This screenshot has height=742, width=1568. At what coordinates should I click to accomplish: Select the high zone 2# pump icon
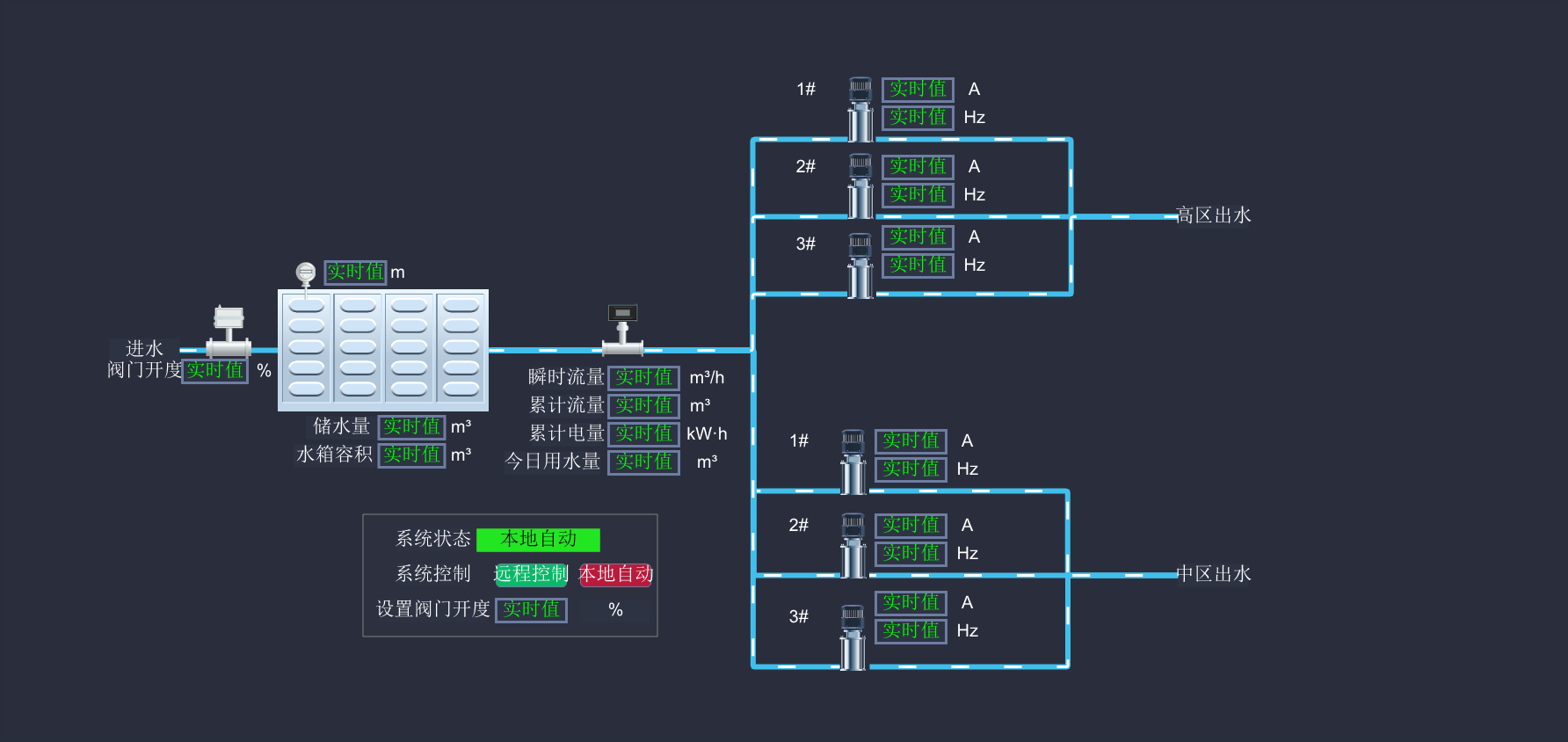pos(860,186)
